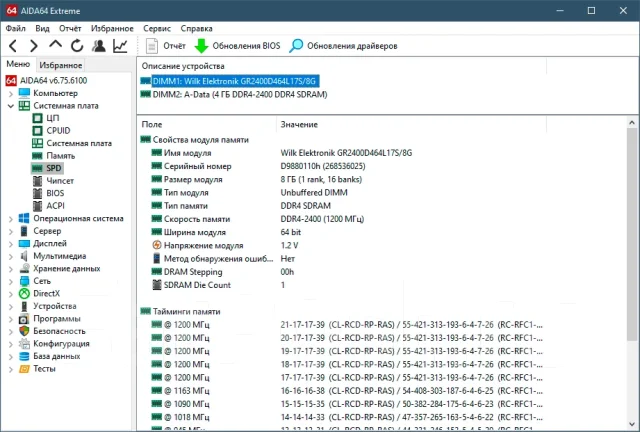This screenshot has height=432, width=640.
Task: Open the Сервис menu
Action: tap(157, 29)
